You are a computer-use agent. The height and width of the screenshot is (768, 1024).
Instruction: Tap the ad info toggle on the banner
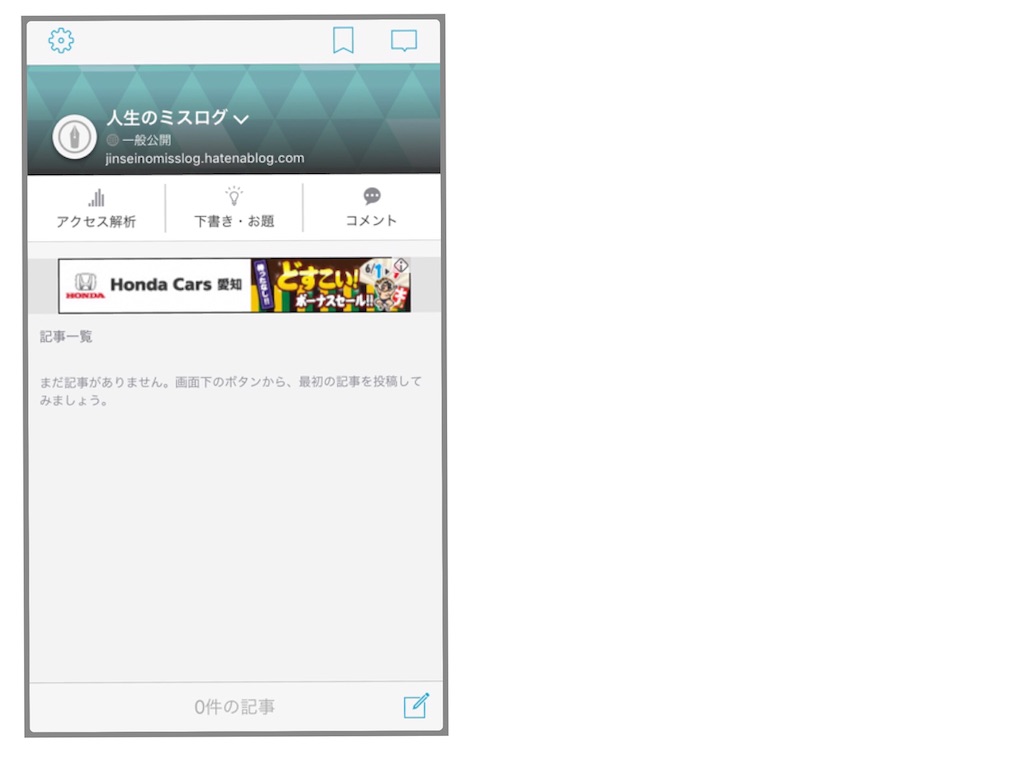point(402,266)
